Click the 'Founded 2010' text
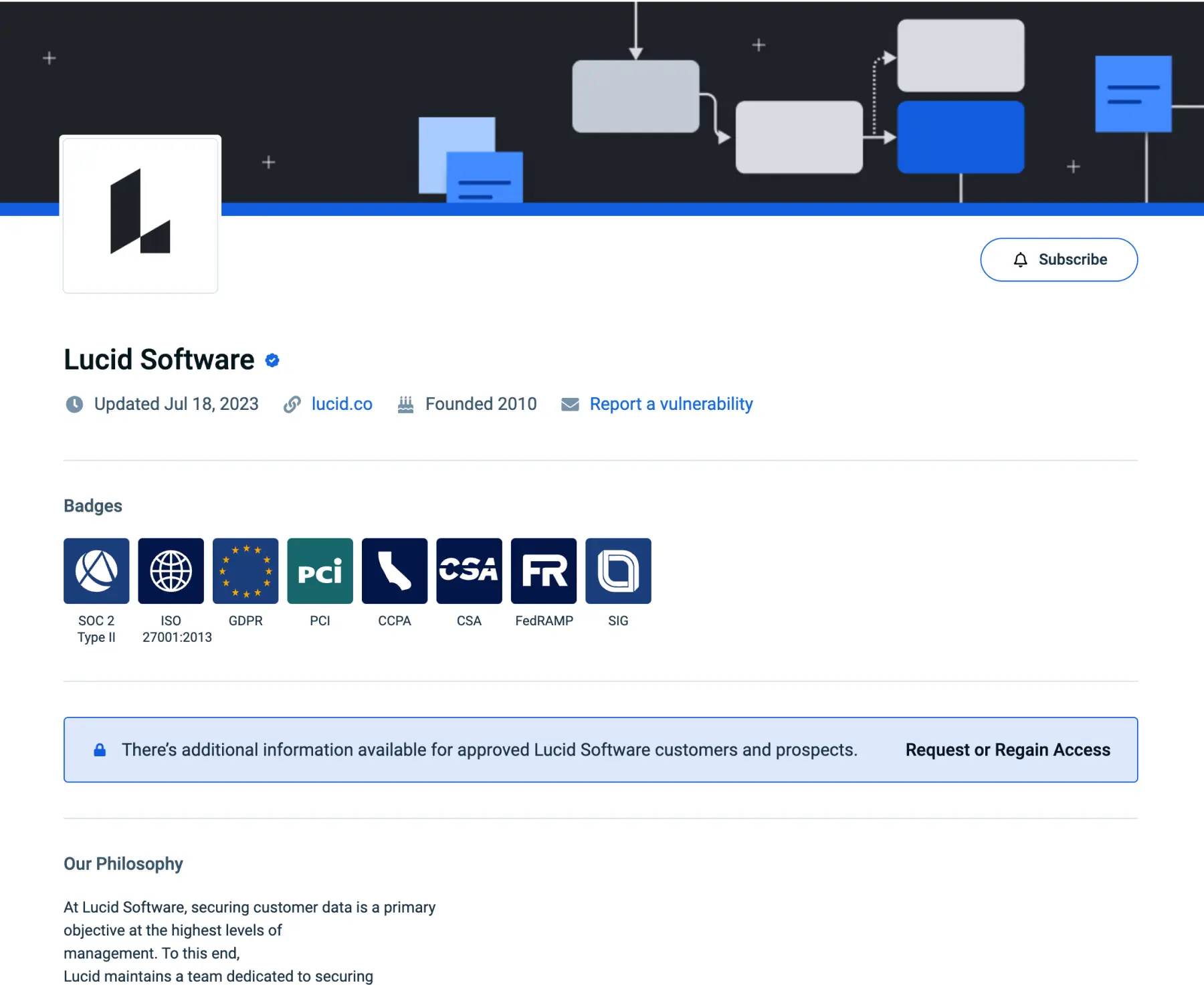This screenshot has width=1204, height=985. click(x=481, y=404)
